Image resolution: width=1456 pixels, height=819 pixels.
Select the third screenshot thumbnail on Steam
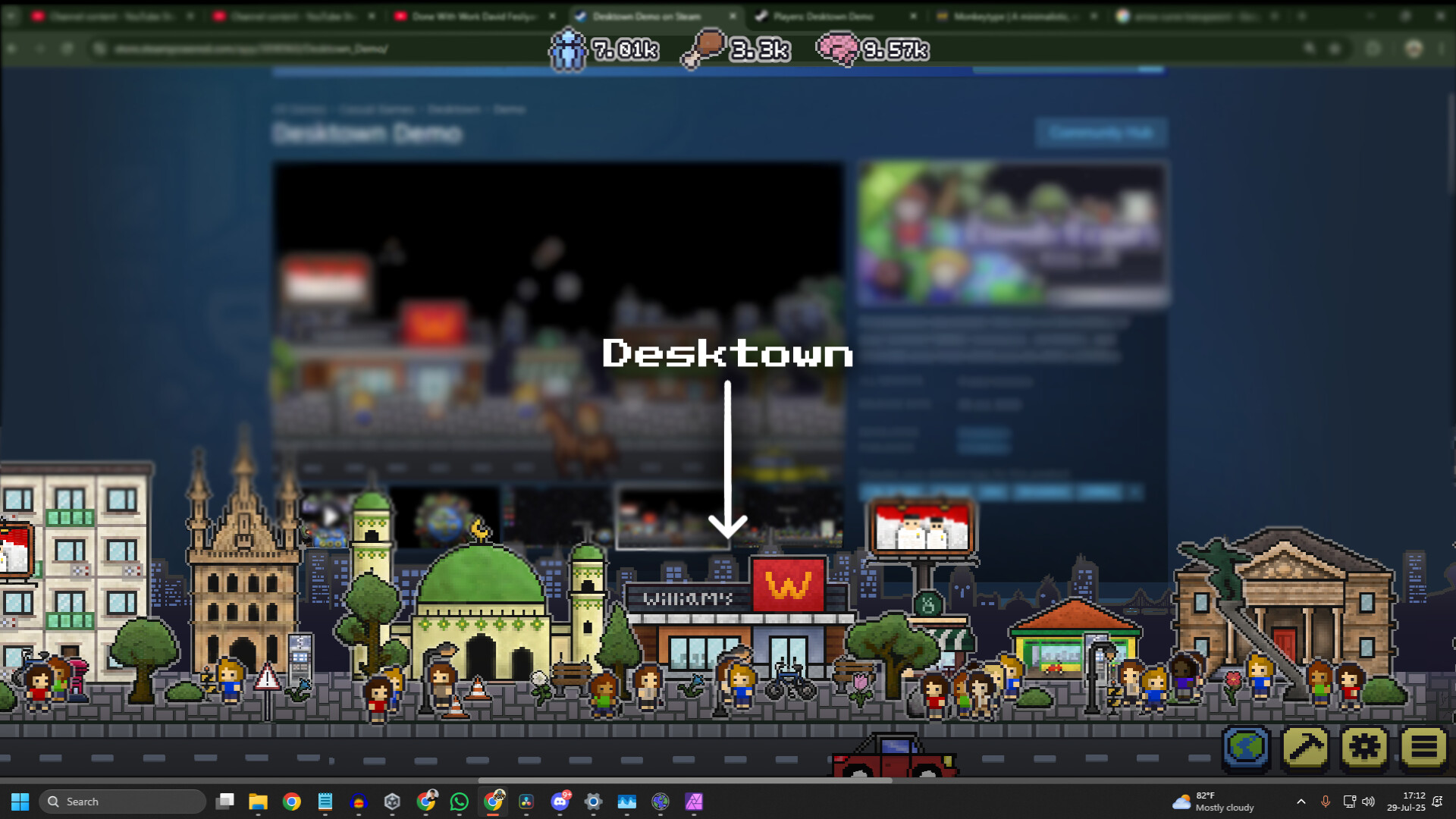pos(559,516)
